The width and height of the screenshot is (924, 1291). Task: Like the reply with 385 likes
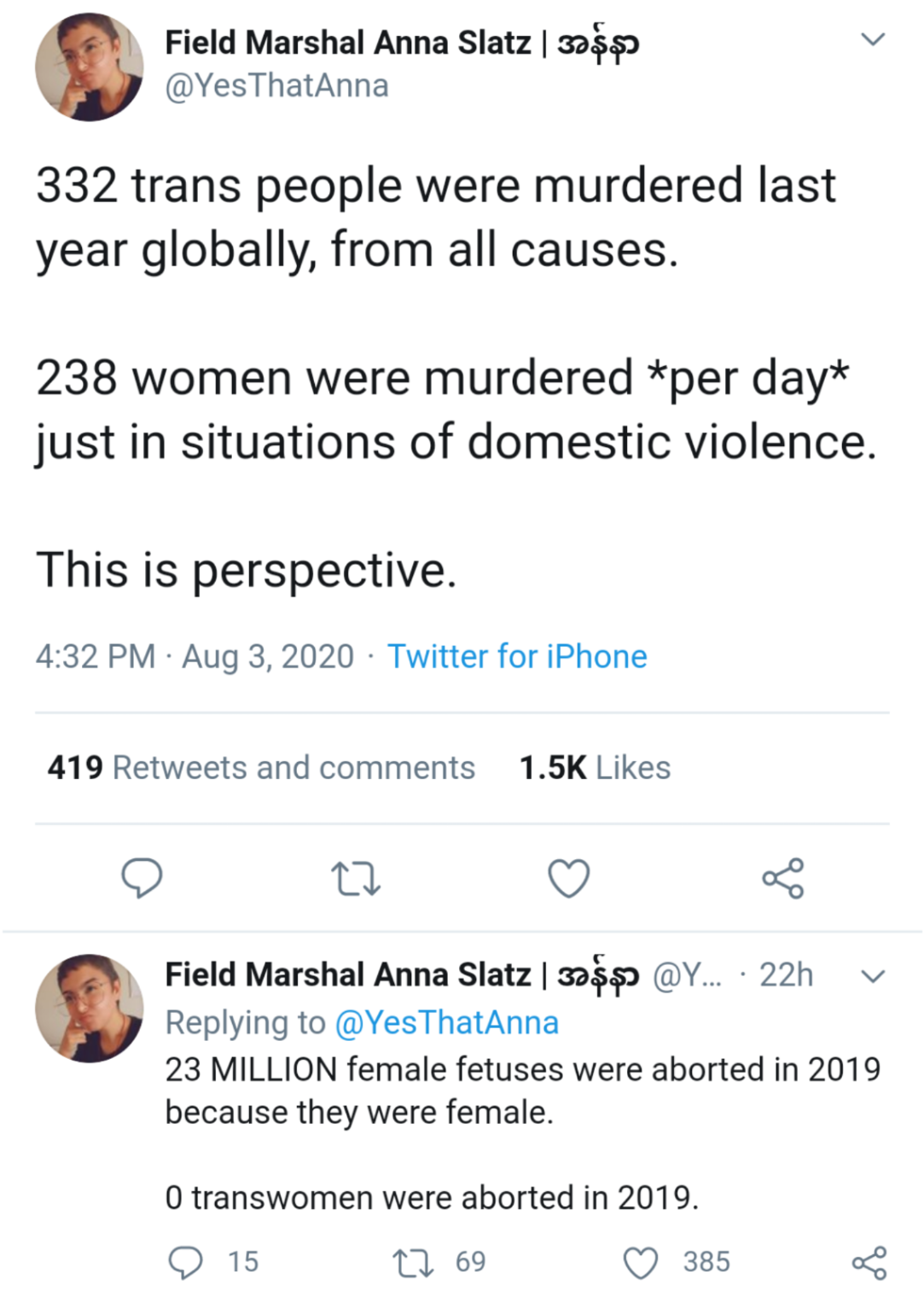(641, 1262)
